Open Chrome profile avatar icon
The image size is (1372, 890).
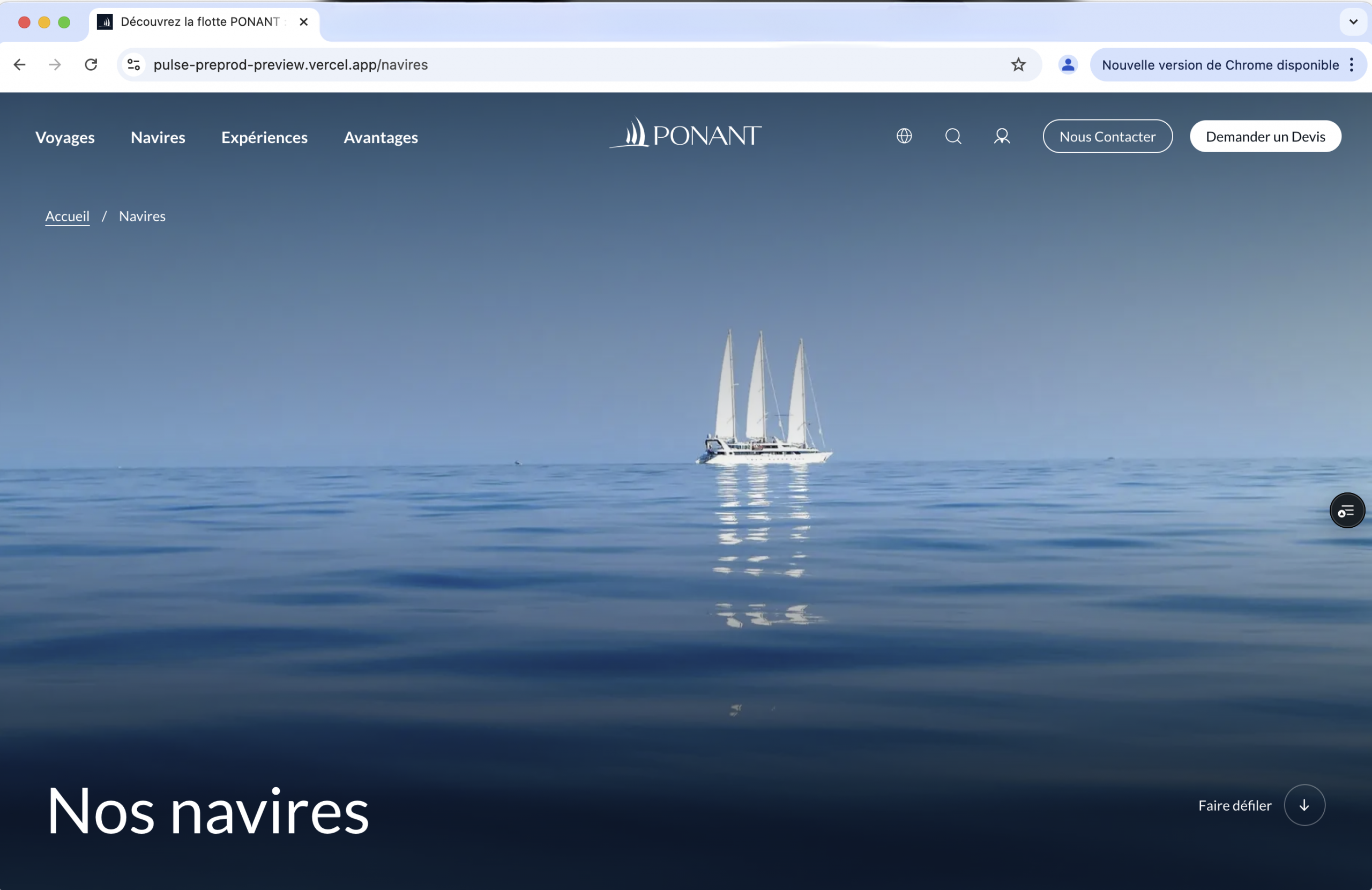coord(1068,64)
